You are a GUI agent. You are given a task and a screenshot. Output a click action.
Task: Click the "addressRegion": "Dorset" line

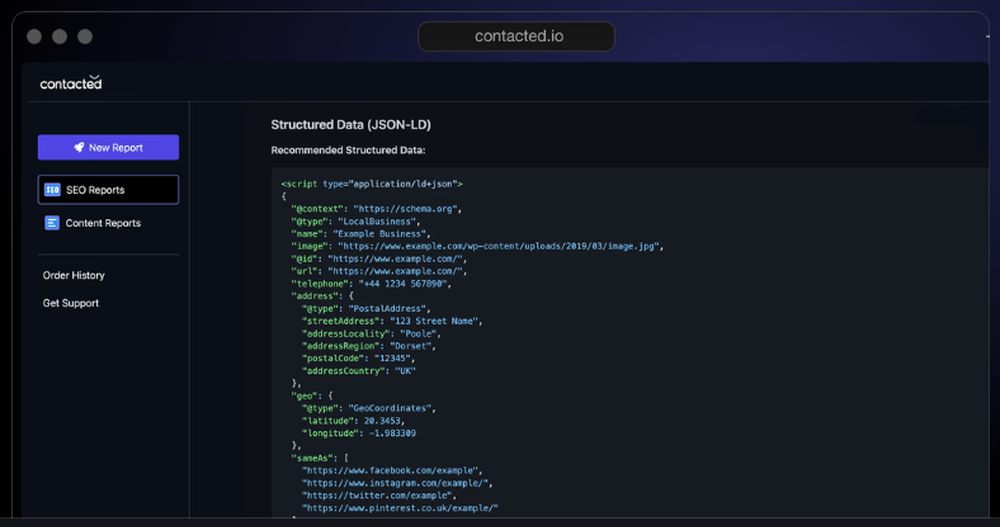pyautogui.click(x=369, y=346)
